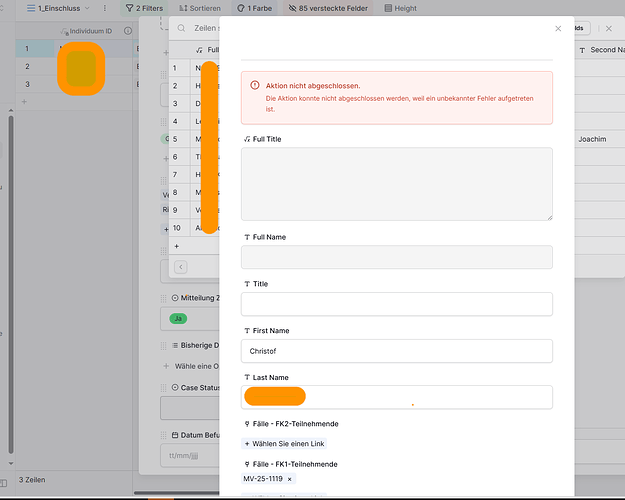Click the Full Title text area

[x=397, y=183]
